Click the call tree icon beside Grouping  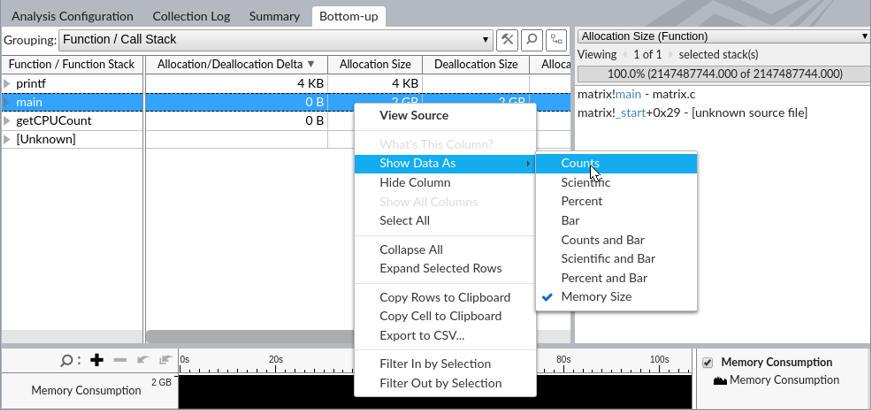pyautogui.click(x=554, y=40)
